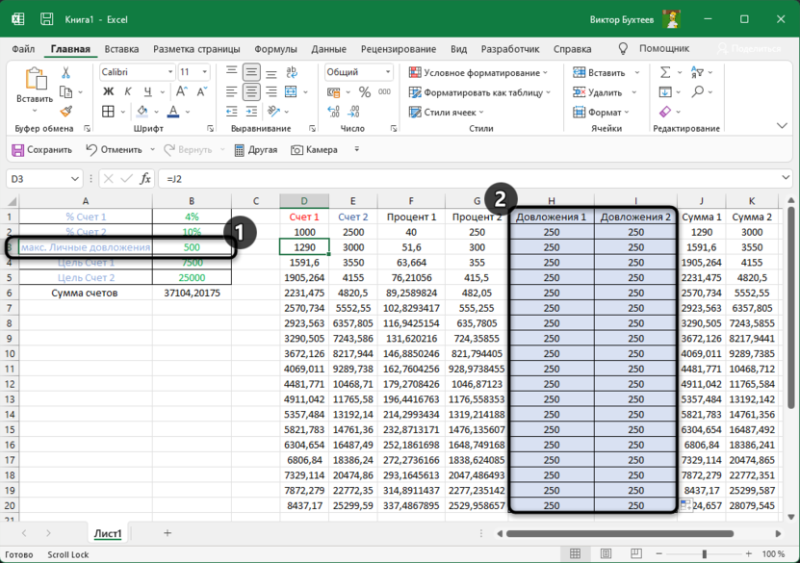The width and height of the screenshot is (800, 563).
Task: Add a new sheet with plus button
Action: click(x=167, y=533)
